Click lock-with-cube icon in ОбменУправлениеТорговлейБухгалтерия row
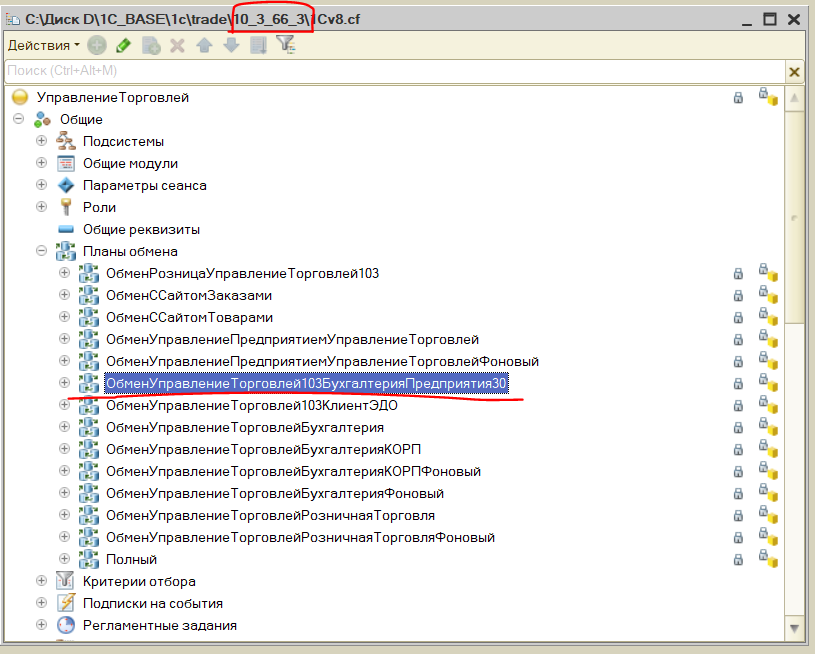This screenshot has width=815, height=654. click(768, 426)
